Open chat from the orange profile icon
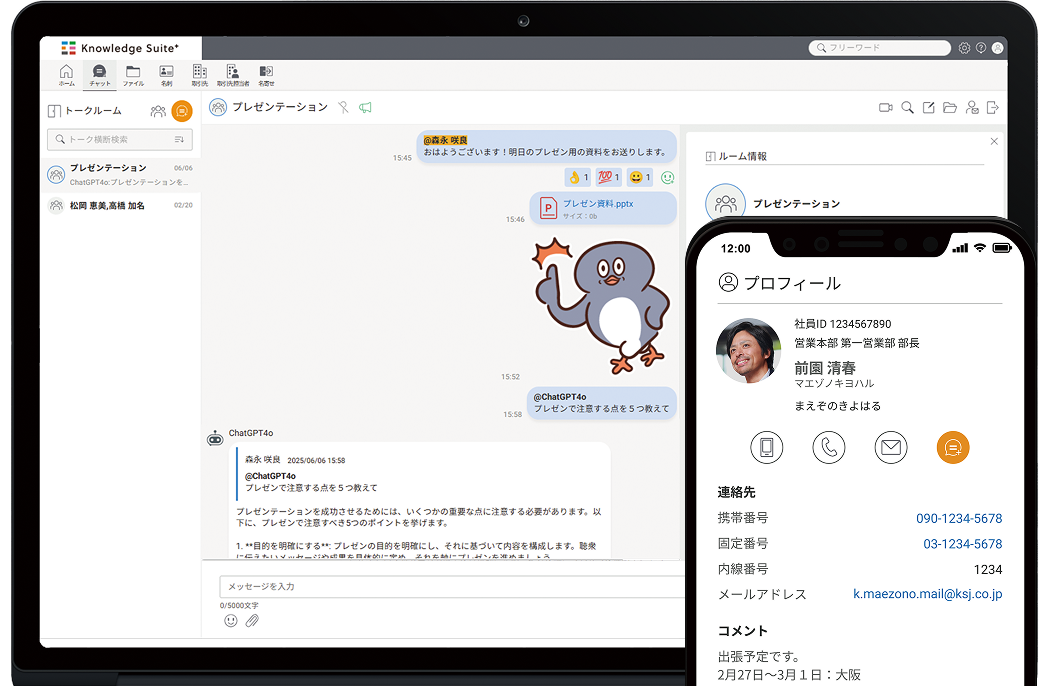This screenshot has width=1044, height=686. 952,447
